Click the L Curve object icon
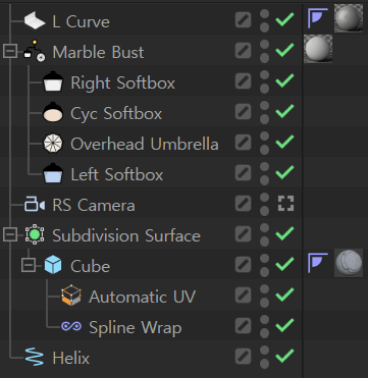This screenshot has height=378, width=368. (x=34, y=21)
